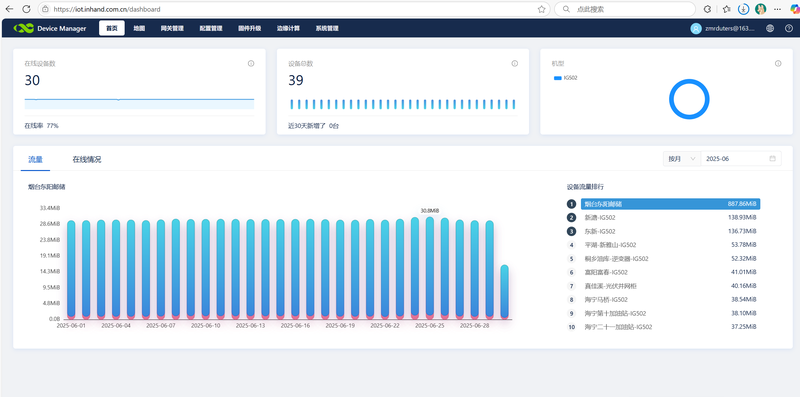Toggle the IG502 legend item
Image resolution: width=800 pixels, height=397 pixels.
[x=565, y=78]
